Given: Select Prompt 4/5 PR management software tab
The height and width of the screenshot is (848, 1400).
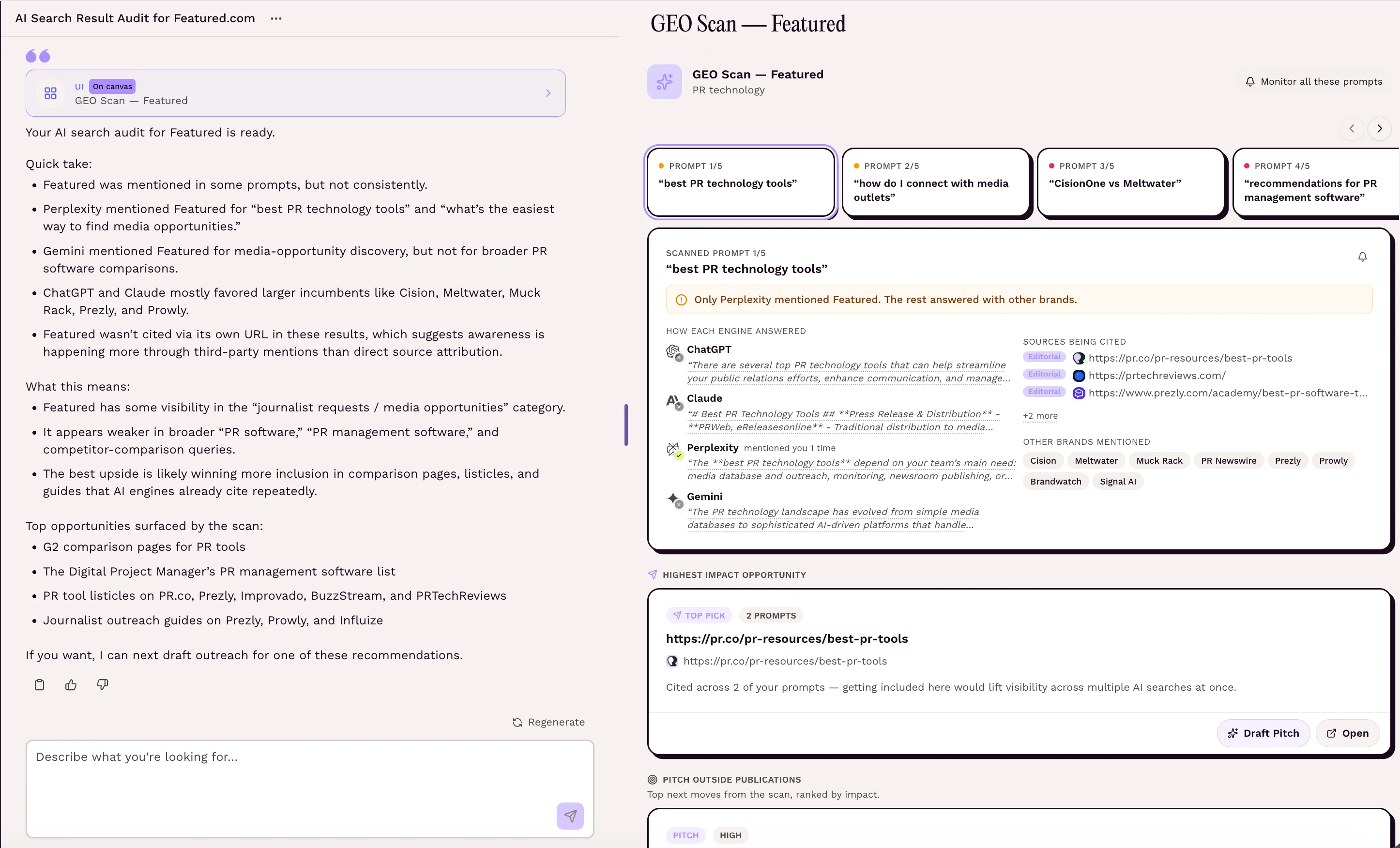Looking at the screenshot, I should [x=1316, y=182].
